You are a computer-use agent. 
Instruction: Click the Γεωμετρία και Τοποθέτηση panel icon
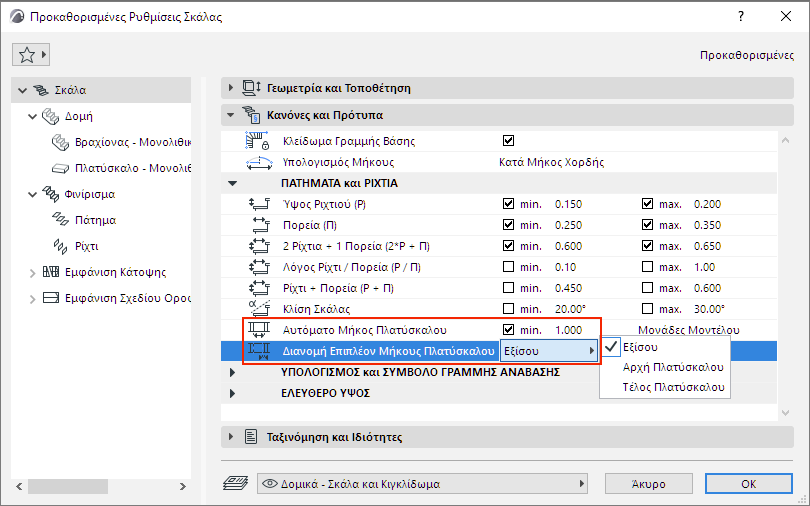(252, 88)
